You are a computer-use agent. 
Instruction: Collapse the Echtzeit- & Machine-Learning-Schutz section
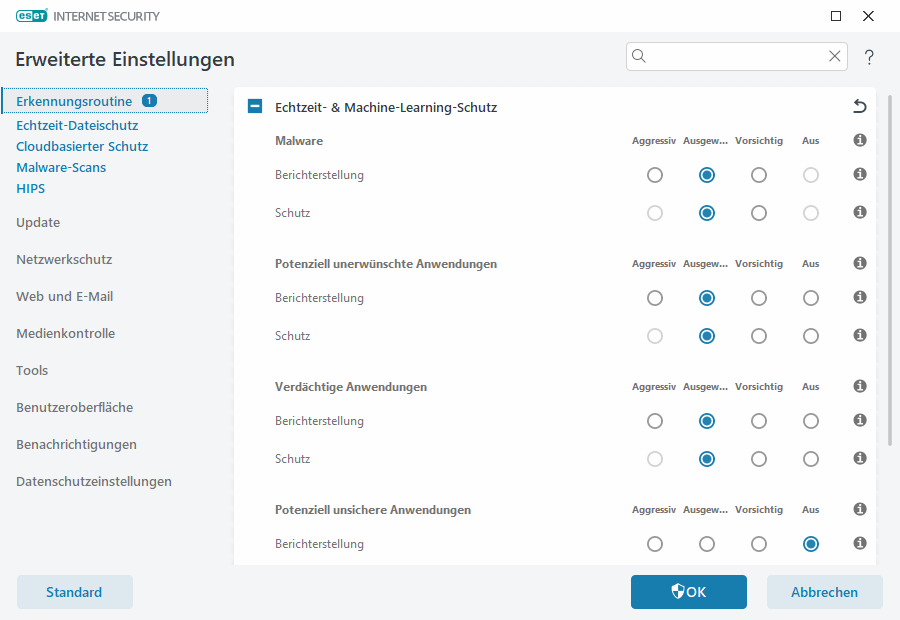[x=254, y=105]
